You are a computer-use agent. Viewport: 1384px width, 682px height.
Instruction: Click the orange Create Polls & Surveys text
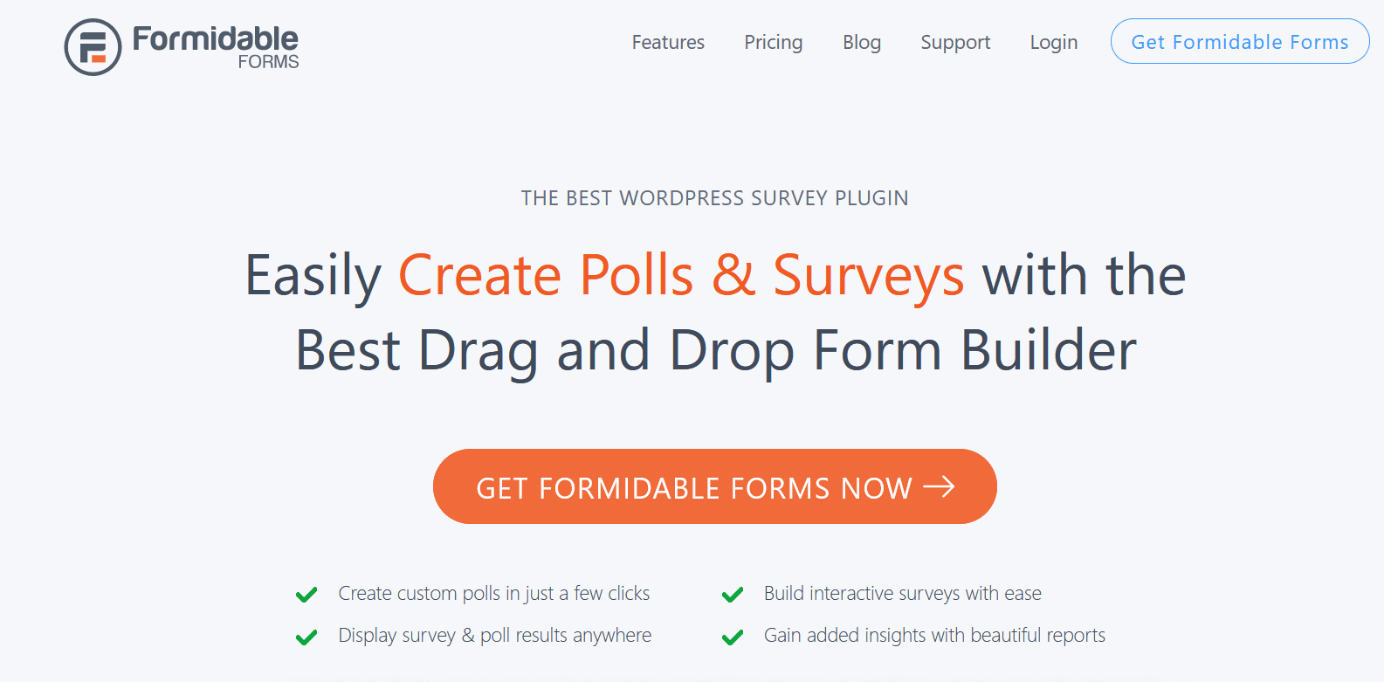pos(682,275)
